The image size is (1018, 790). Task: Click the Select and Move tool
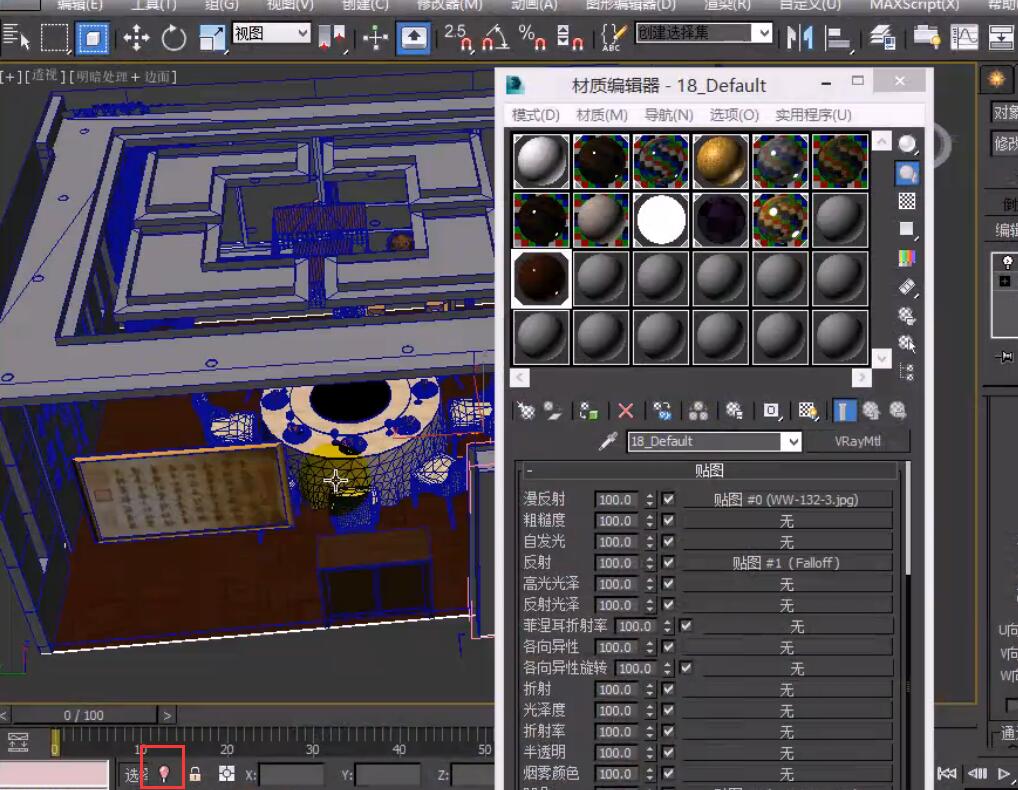[136, 39]
